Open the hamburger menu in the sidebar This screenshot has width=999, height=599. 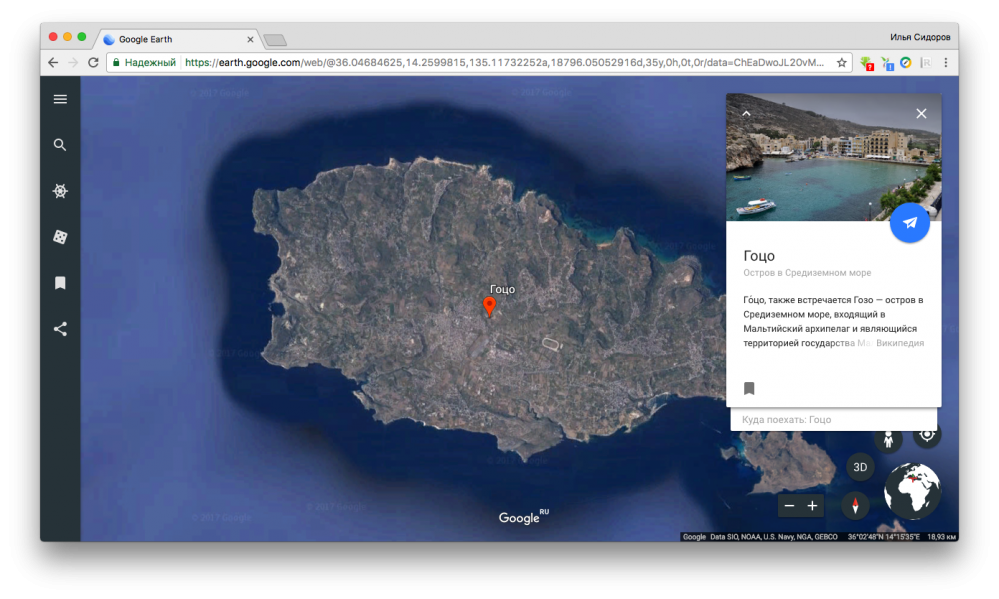(60, 99)
